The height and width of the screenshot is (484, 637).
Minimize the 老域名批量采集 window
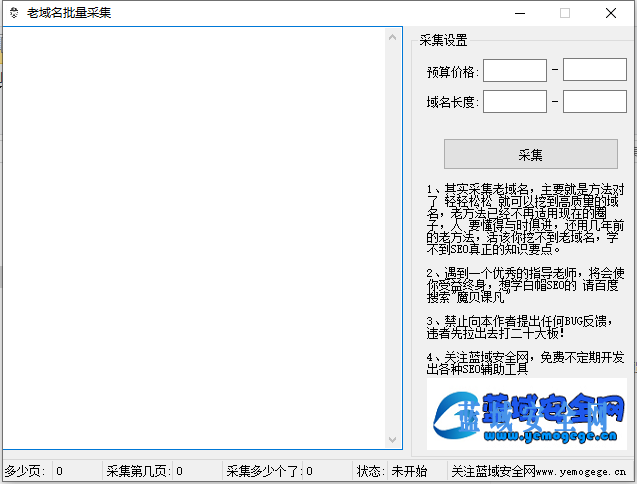(518, 13)
